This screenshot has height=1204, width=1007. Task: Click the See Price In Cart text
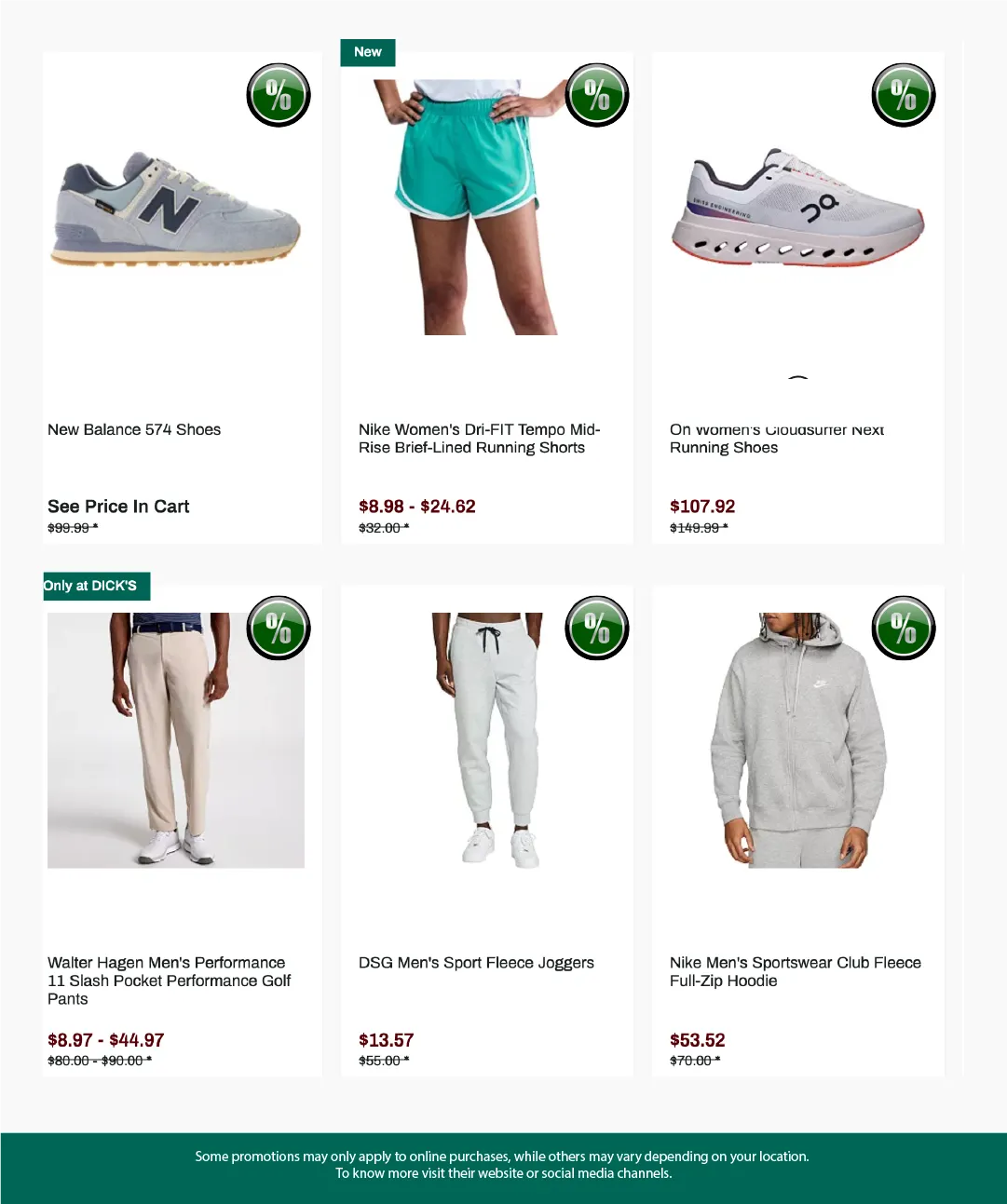click(x=118, y=507)
